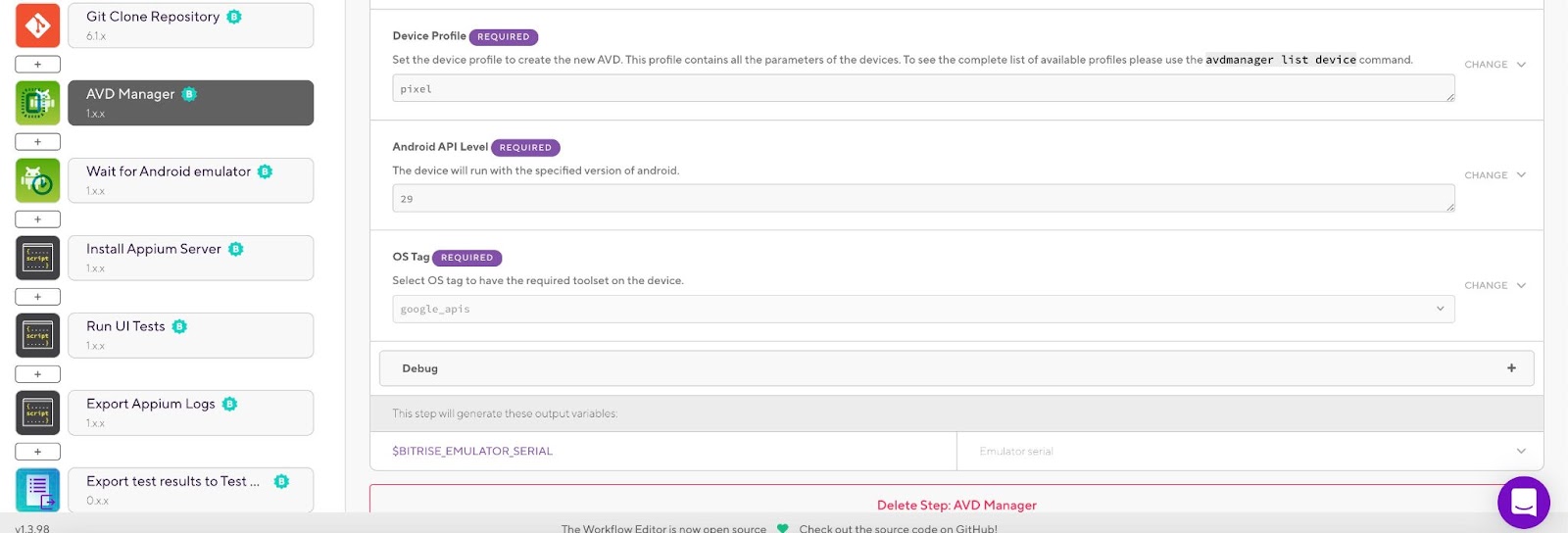Select the Install Appium Server step
1568x533 pixels.
(190, 258)
